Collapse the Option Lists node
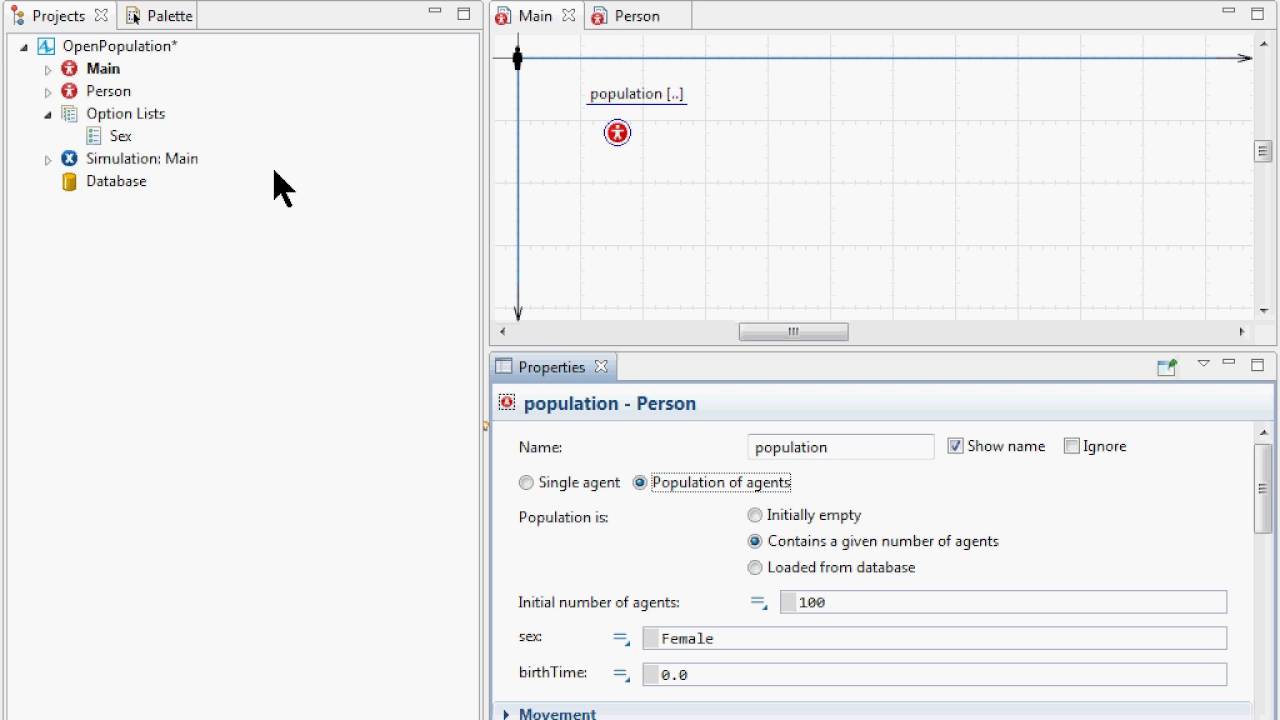This screenshot has height=720, width=1280. (47, 114)
